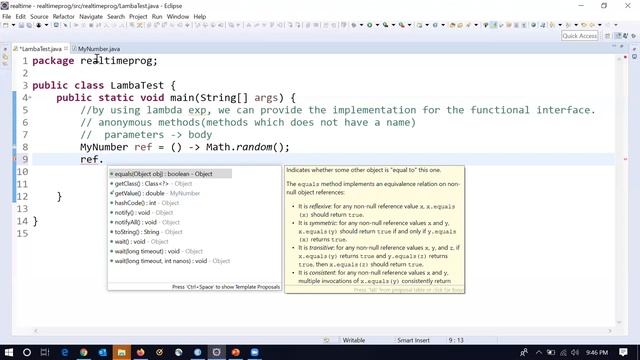Image resolution: width=640 pixels, height=360 pixels.
Task: Click the Open Type toolbar icon
Action: point(452,25)
